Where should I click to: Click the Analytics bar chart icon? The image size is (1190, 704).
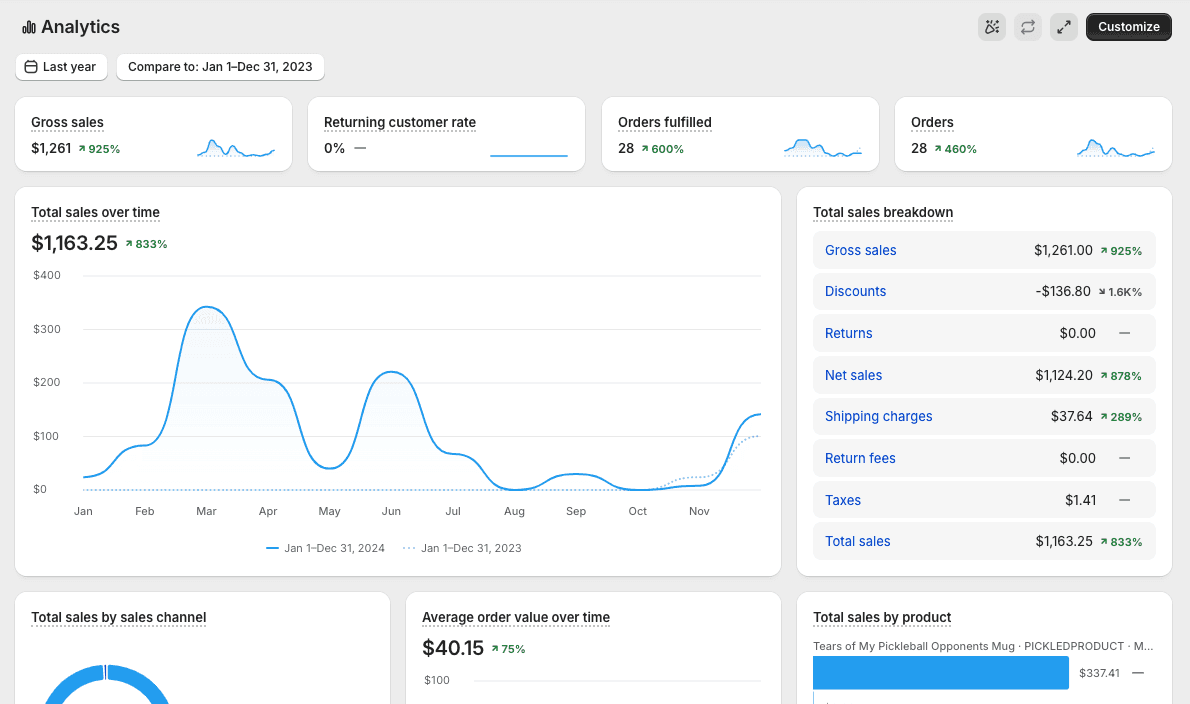pos(29,27)
